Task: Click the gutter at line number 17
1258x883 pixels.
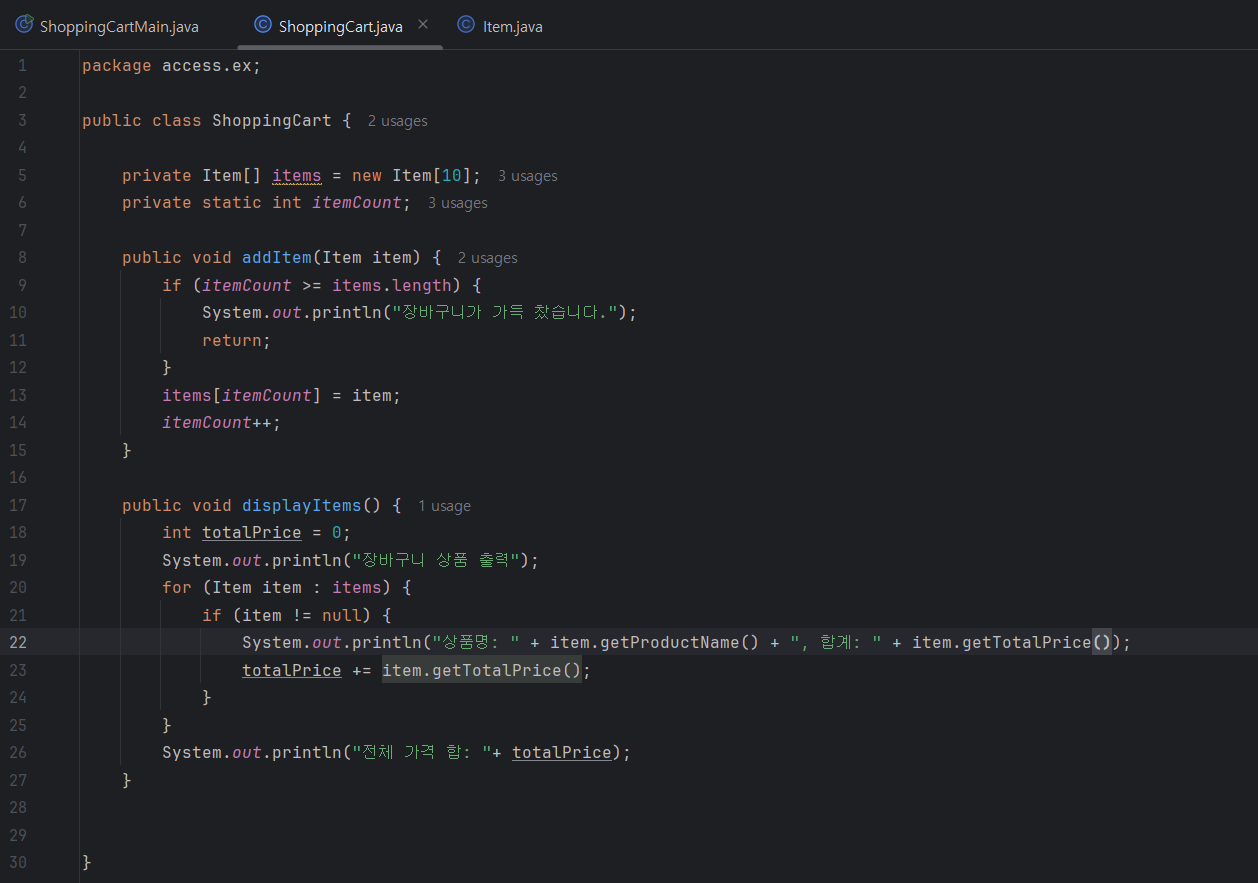Action: click(19, 506)
